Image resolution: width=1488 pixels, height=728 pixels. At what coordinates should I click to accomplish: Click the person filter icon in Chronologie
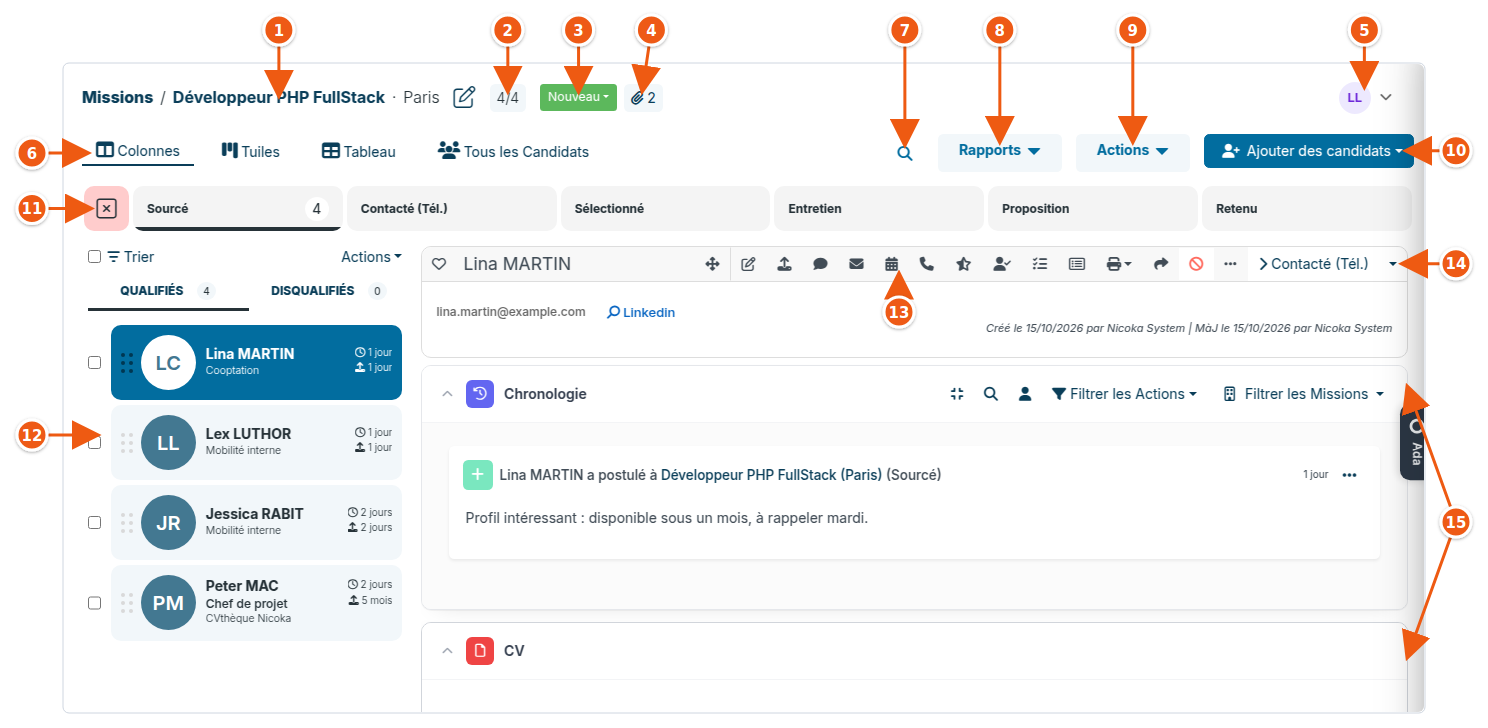click(x=1025, y=394)
